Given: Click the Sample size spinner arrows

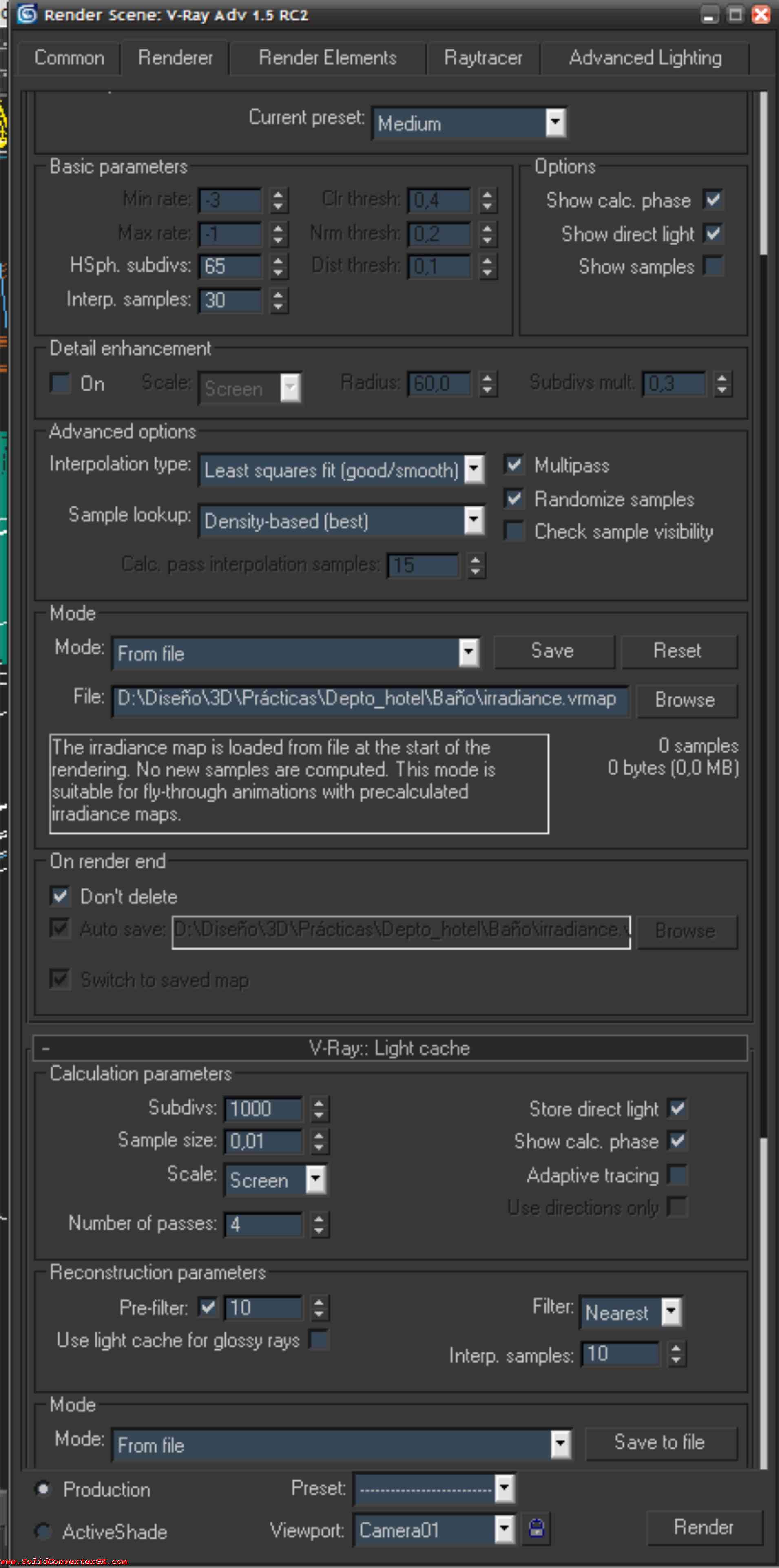Looking at the screenshot, I should (319, 1141).
